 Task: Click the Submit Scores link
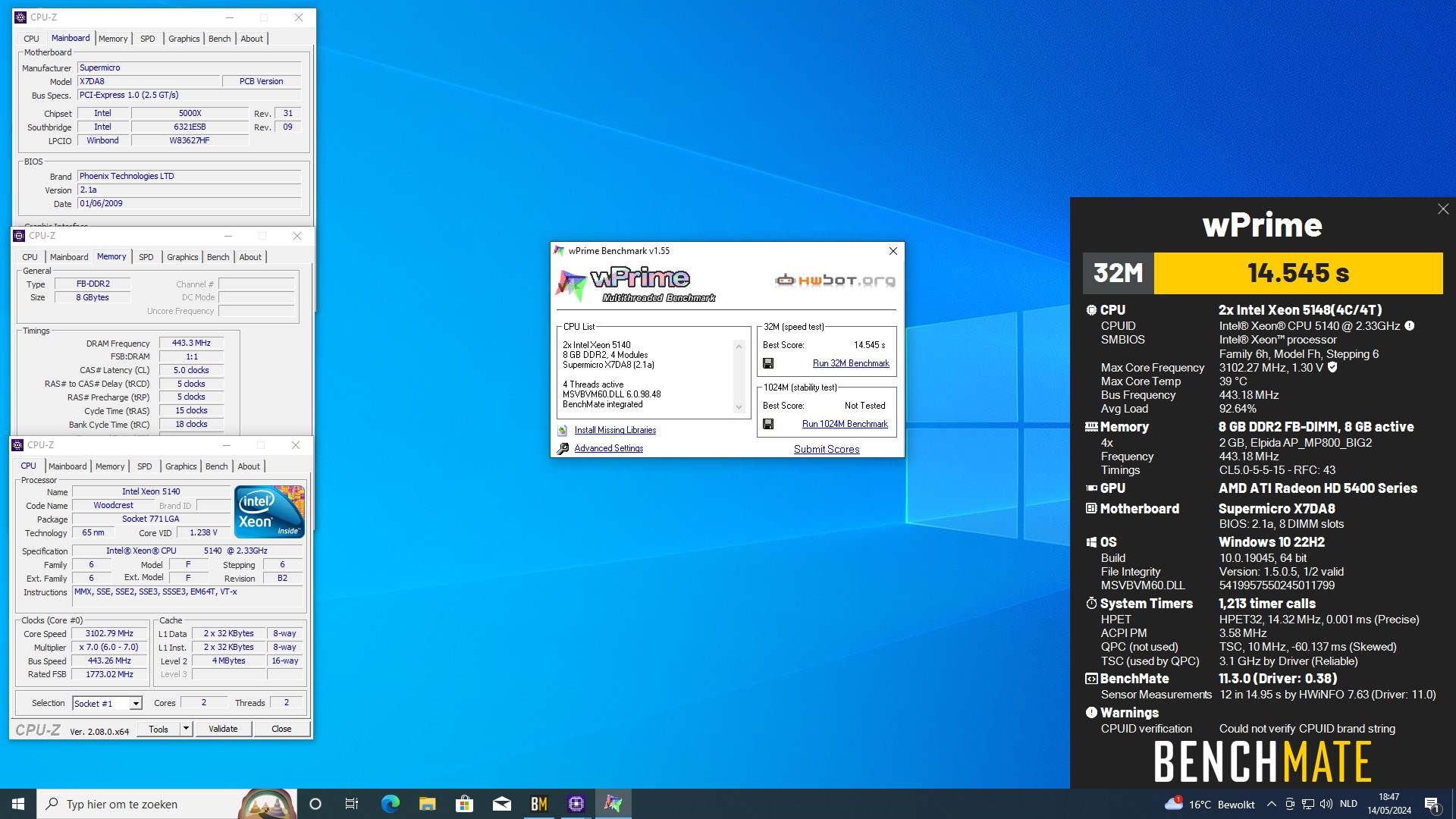tap(827, 449)
